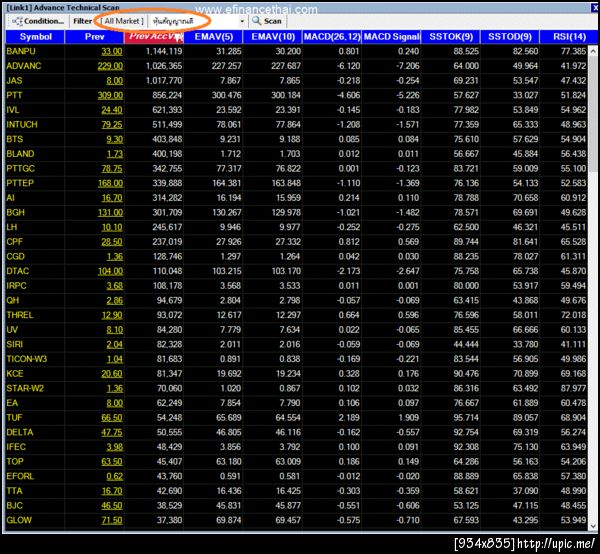The width and height of the screenshot is (600, 554).
Task: Click JAS volume value 1,017,770
Action: click(164, 81)
